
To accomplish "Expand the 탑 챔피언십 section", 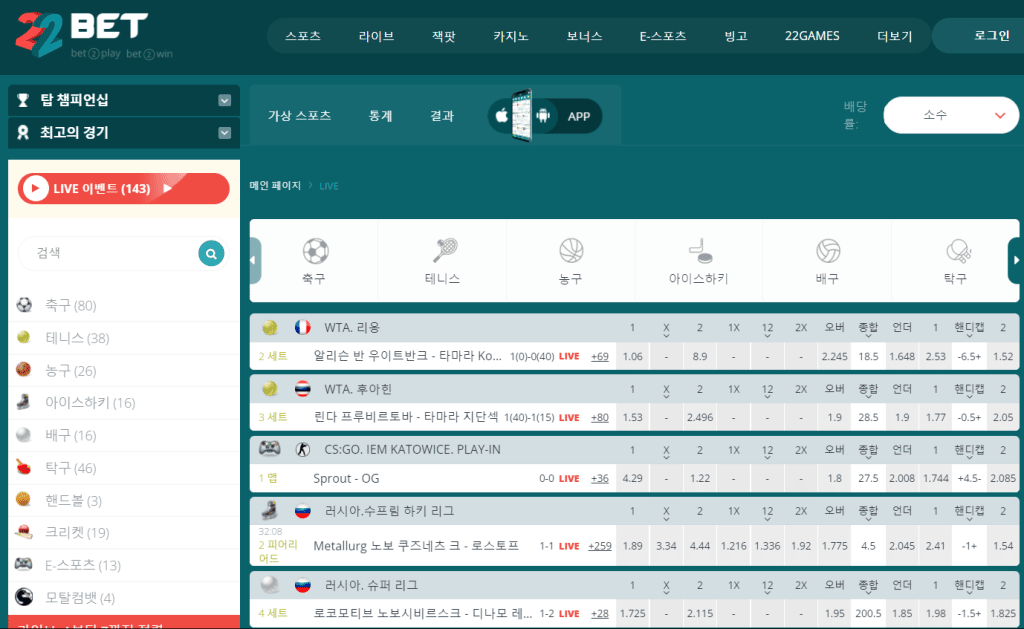I will [224, 100].
